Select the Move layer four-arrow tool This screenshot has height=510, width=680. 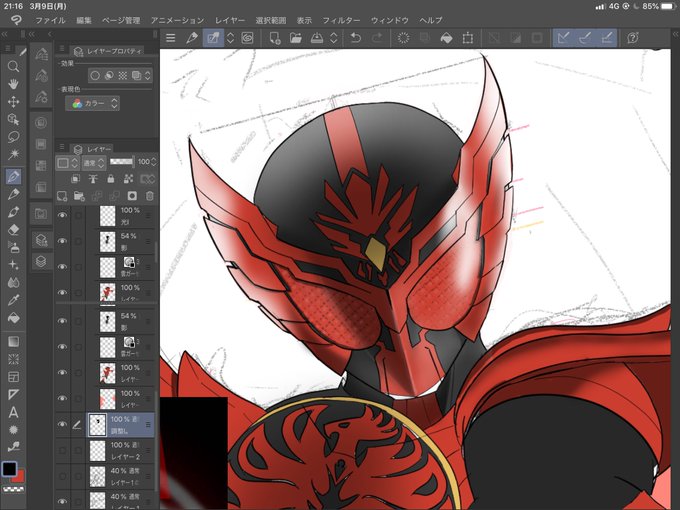pos(13,102)
